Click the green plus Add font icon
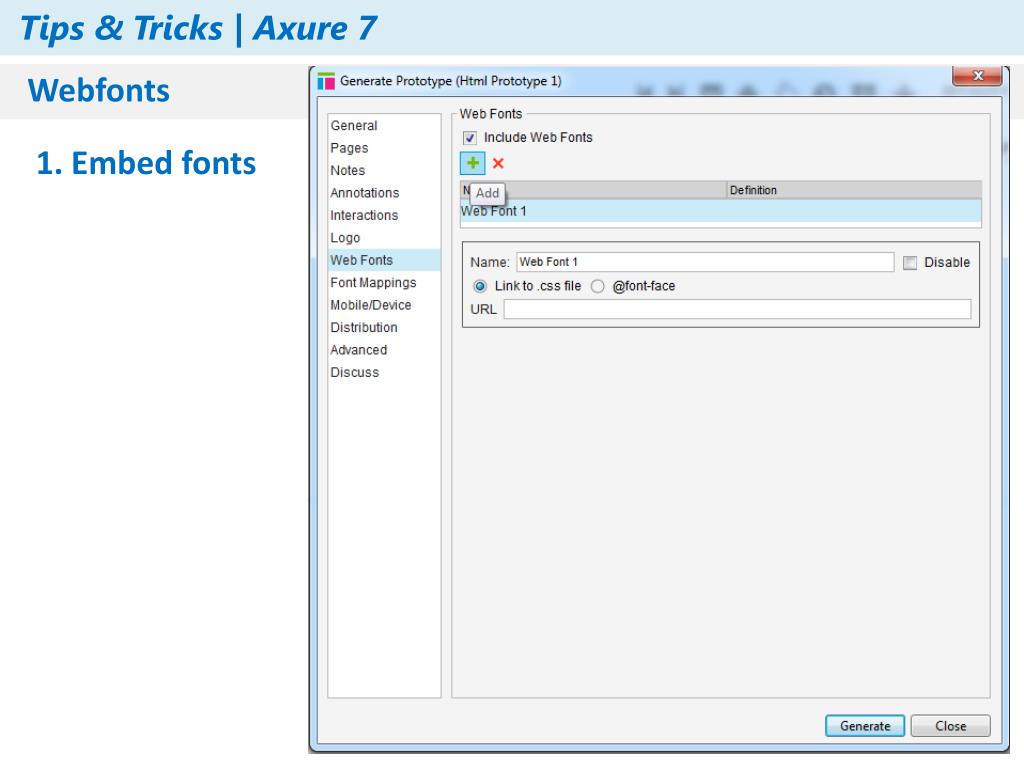Screen dimensions: 1024x768 coord(472,163)
